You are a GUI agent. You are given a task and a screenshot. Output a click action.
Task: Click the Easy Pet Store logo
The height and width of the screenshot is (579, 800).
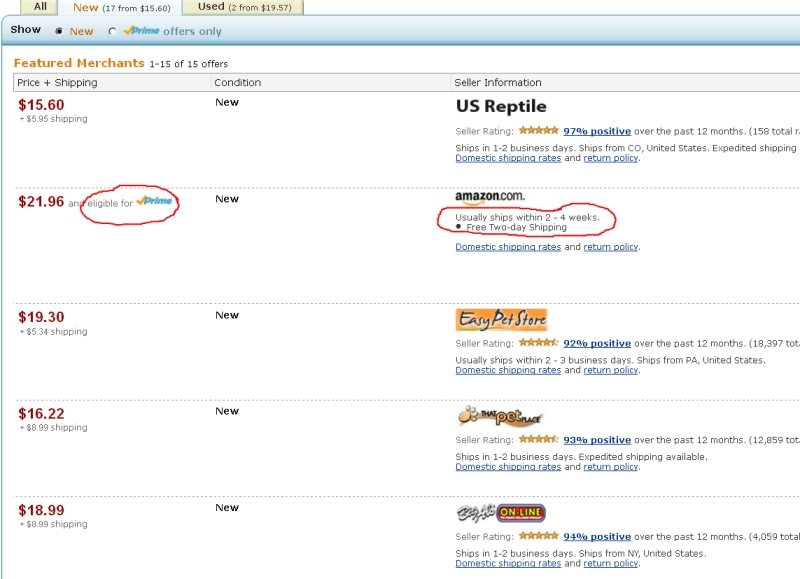click(x=501, y=320)
